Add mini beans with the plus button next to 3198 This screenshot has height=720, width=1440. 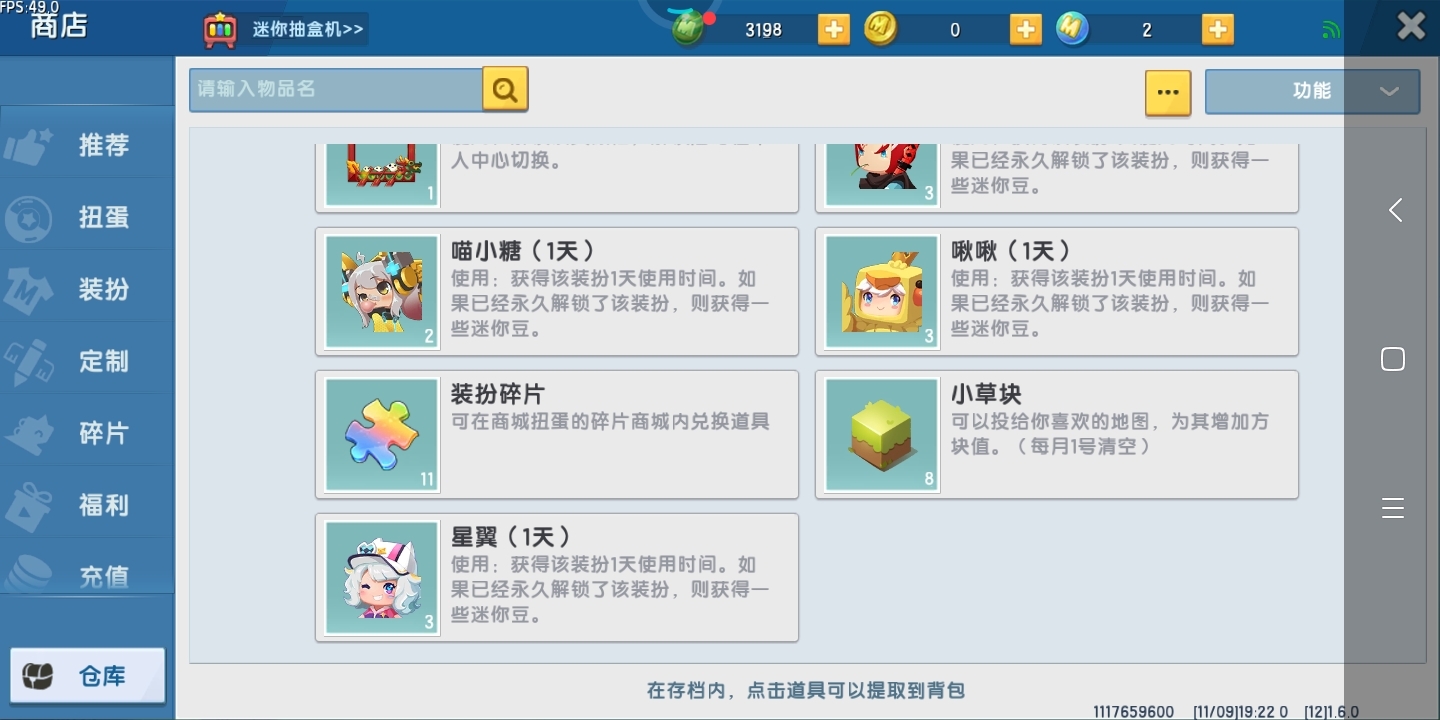click(833, 29)
